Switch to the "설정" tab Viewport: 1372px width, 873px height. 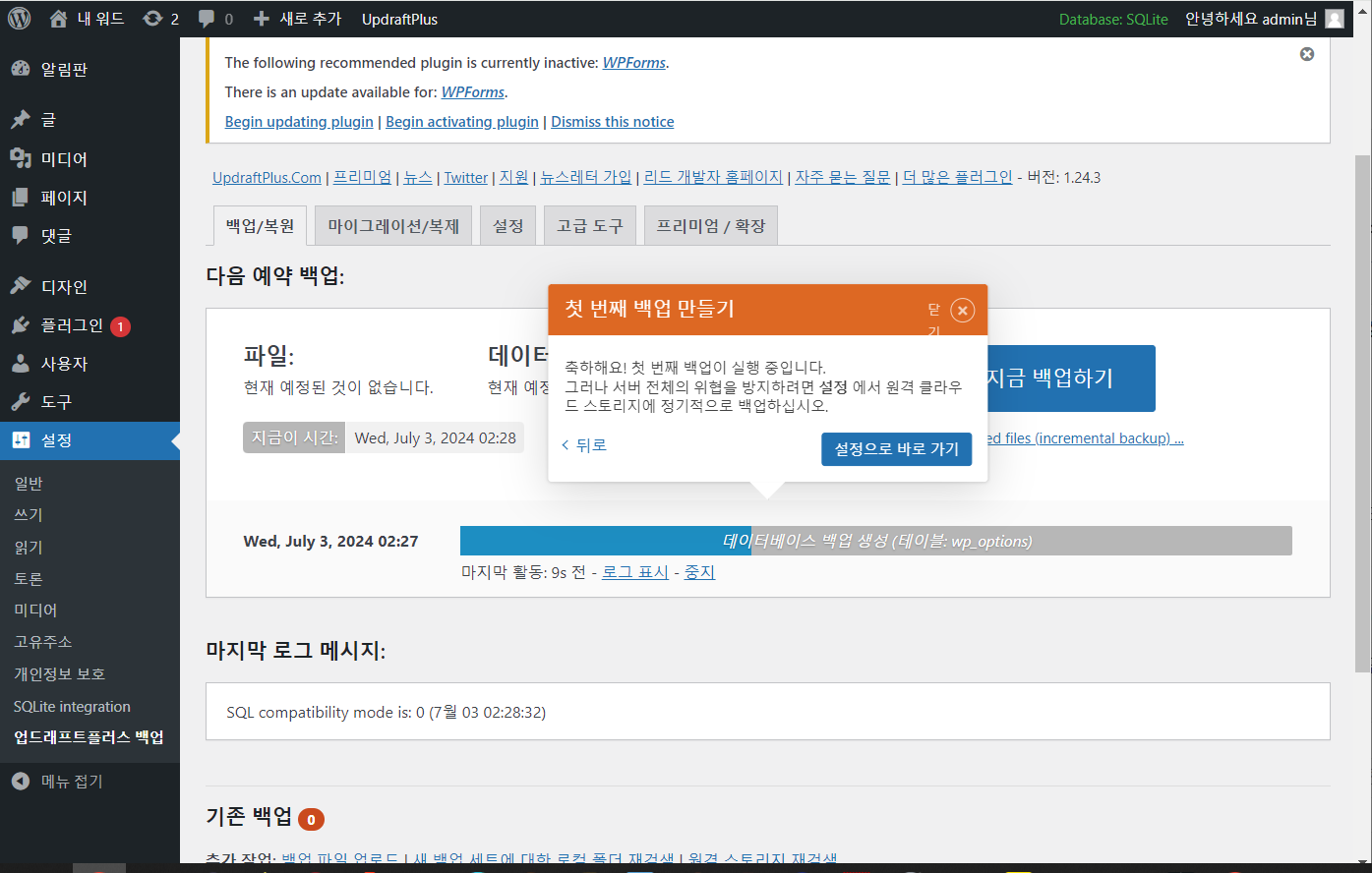(x=508, y=225)
